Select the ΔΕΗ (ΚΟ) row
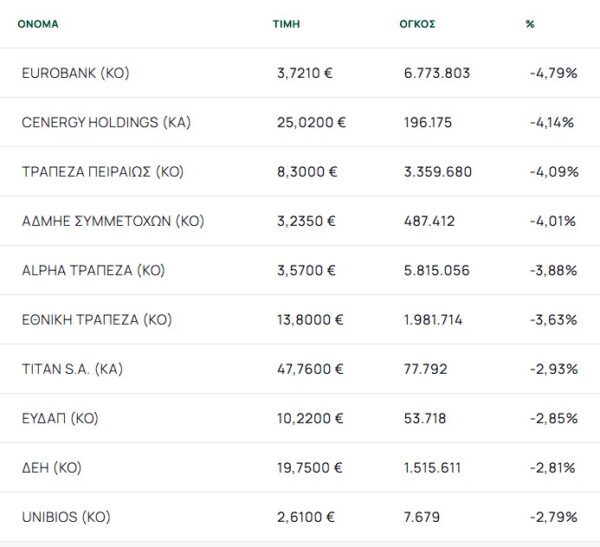 [x=300, y=467]
